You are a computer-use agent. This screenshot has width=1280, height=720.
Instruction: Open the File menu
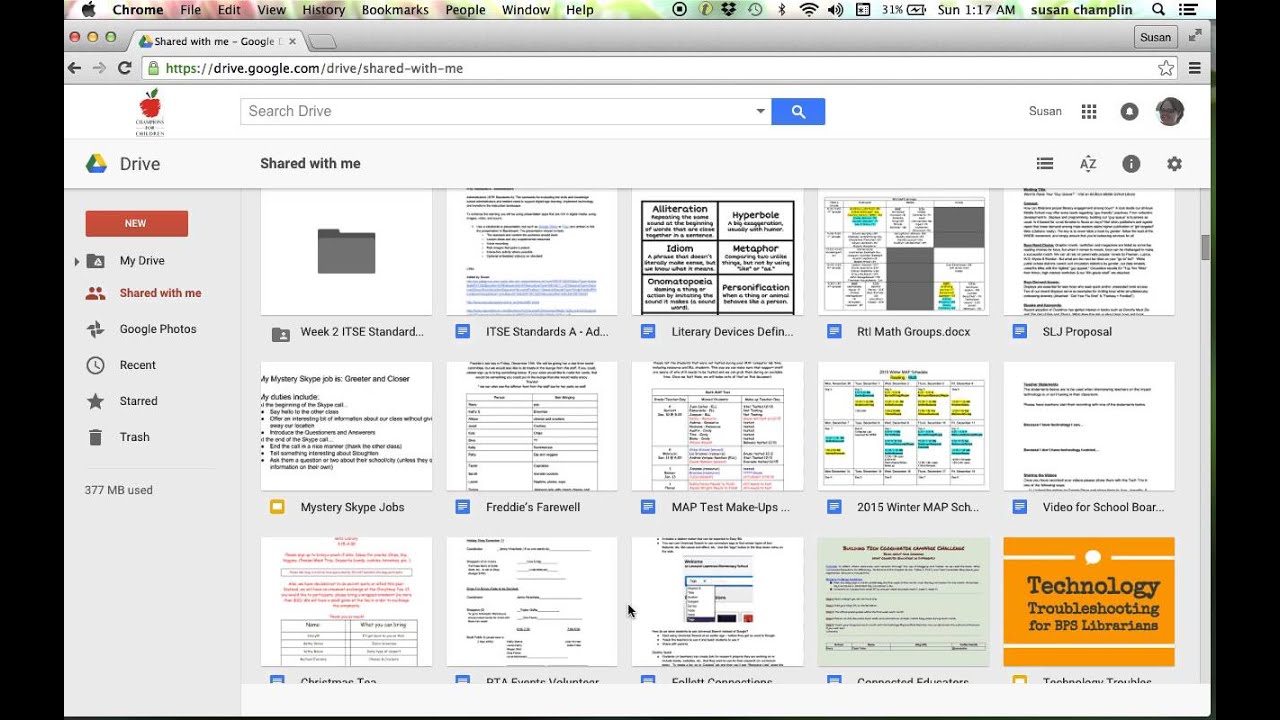point(190,10)
